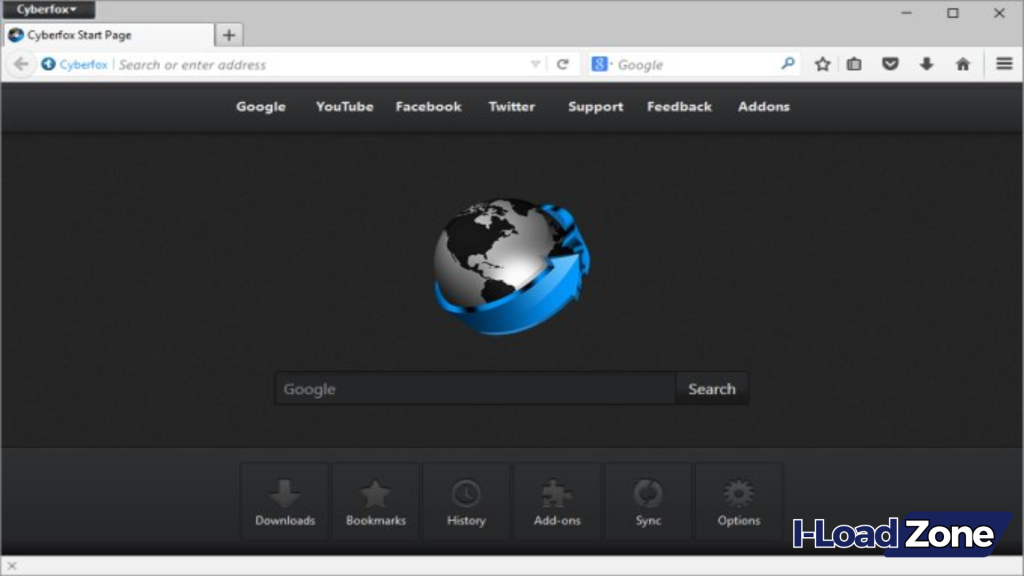Open Options with the gear tile

[x=738, y=500]
